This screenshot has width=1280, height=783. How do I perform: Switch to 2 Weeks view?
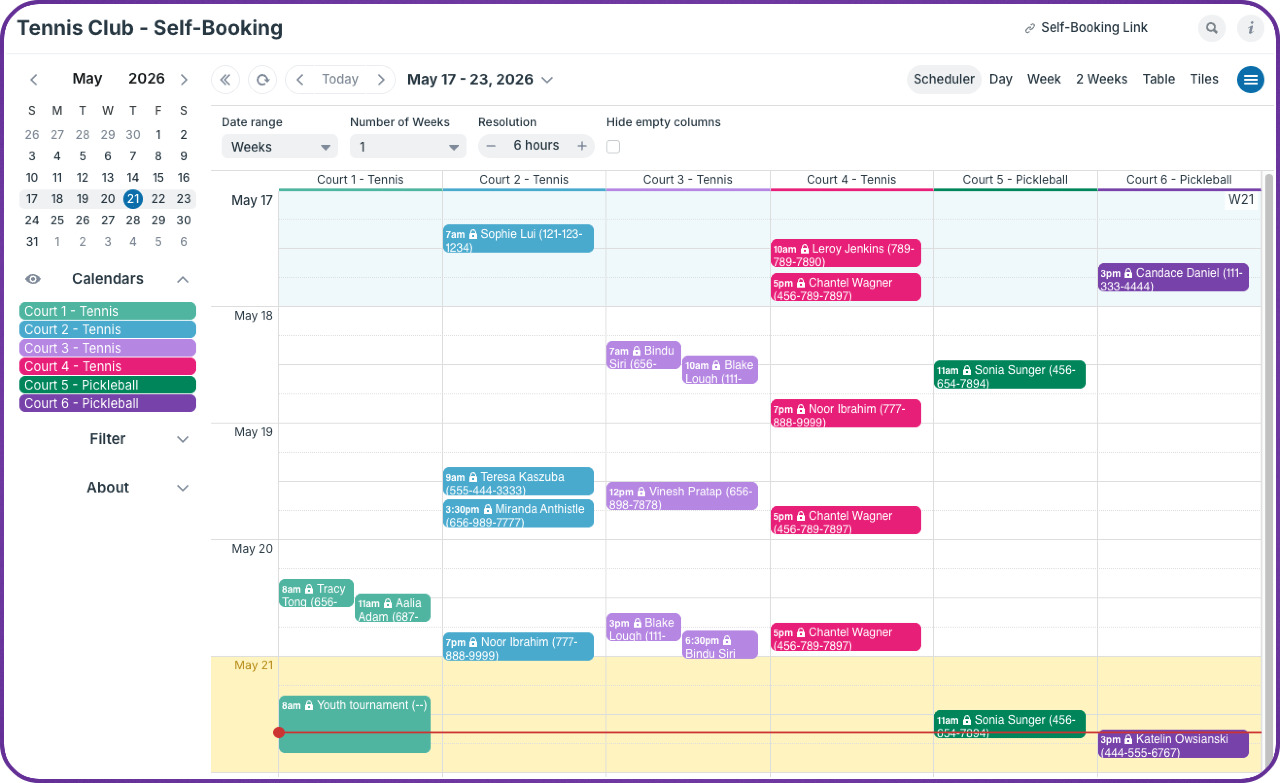point(1102,80)
